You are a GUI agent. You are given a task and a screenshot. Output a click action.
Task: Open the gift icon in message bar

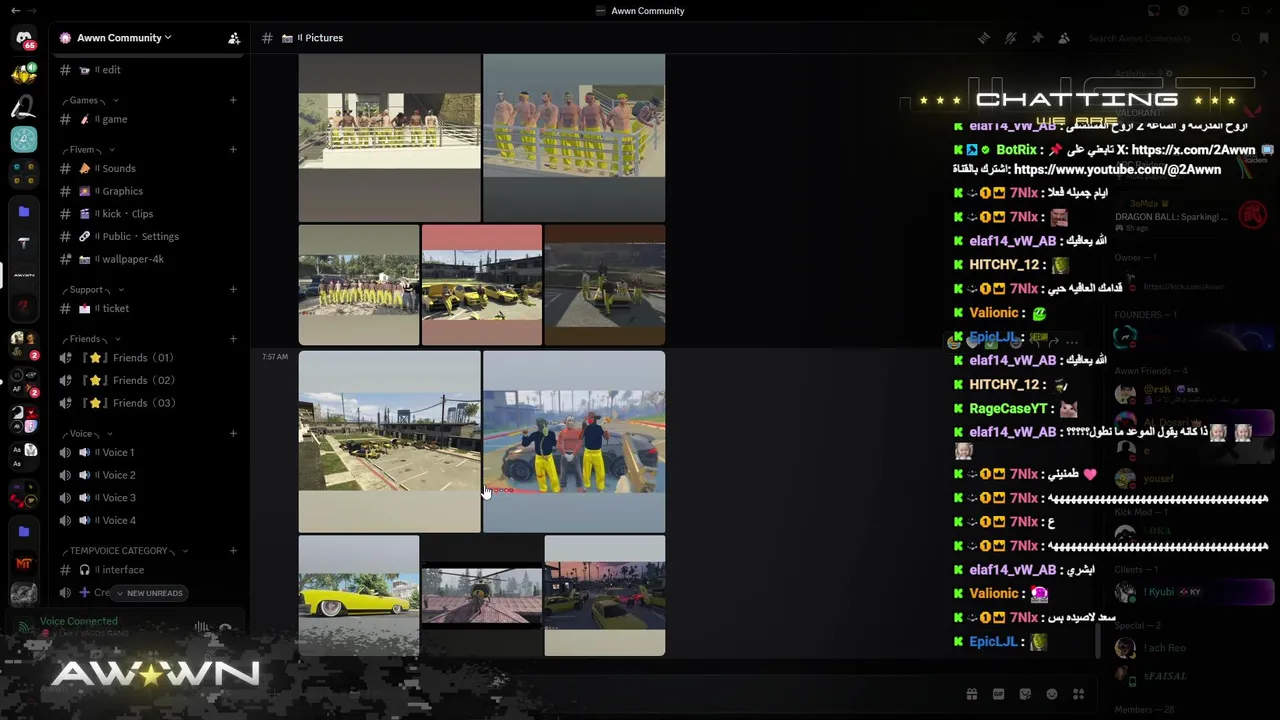(971, 694)
